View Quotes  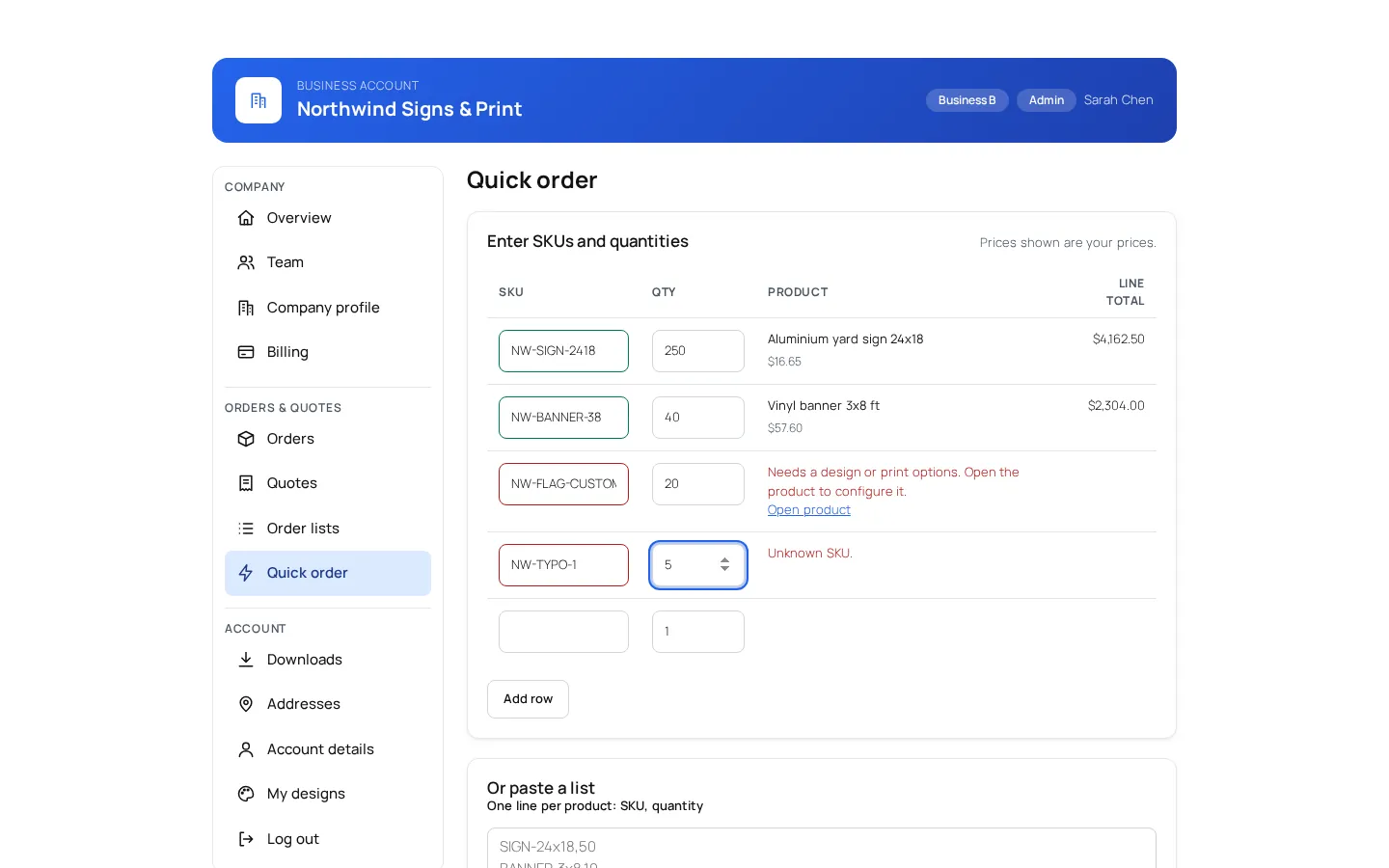click(x=328, y=483)
